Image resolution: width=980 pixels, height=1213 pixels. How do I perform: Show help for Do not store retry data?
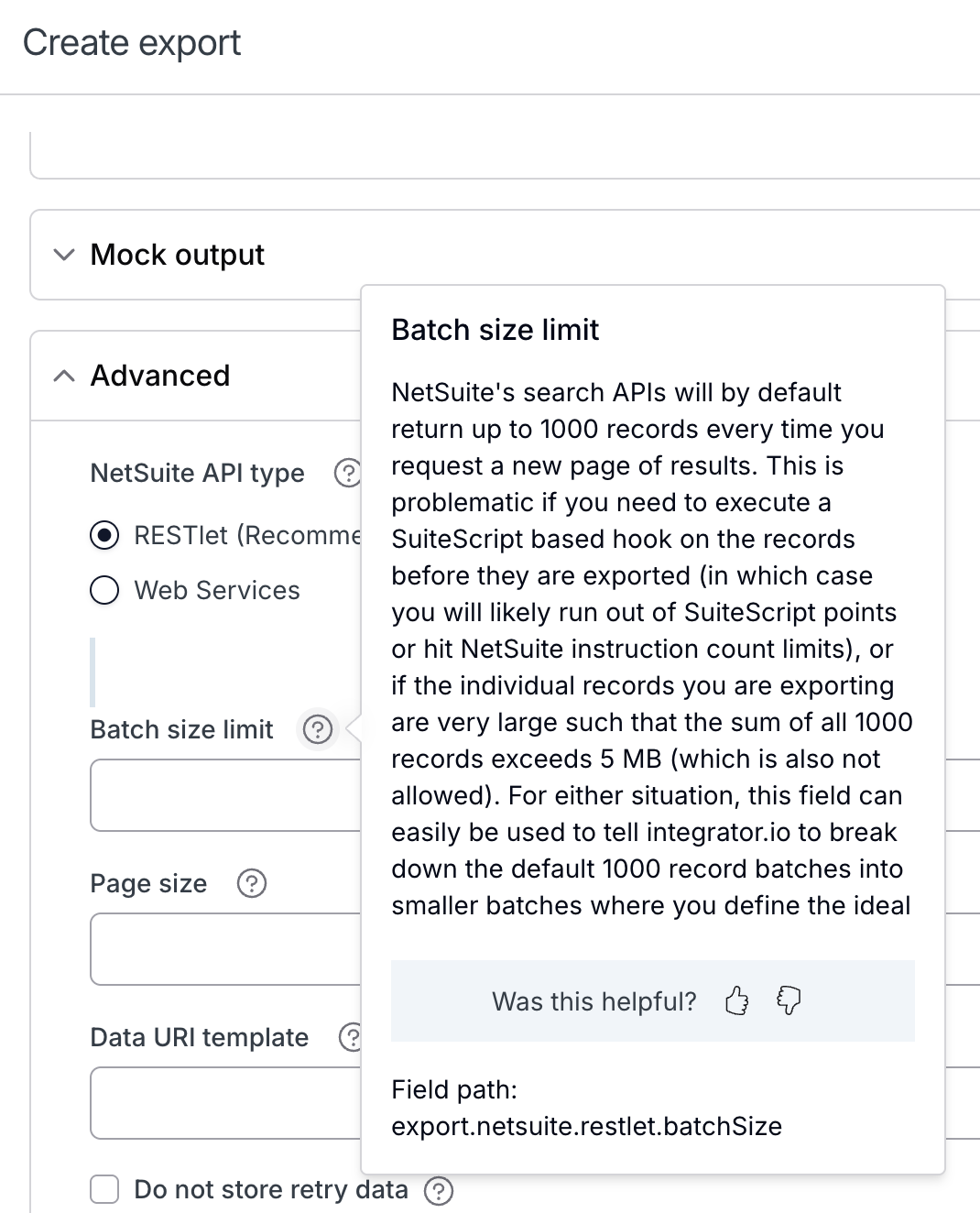pyautogui.click(x=439, y=1190)
